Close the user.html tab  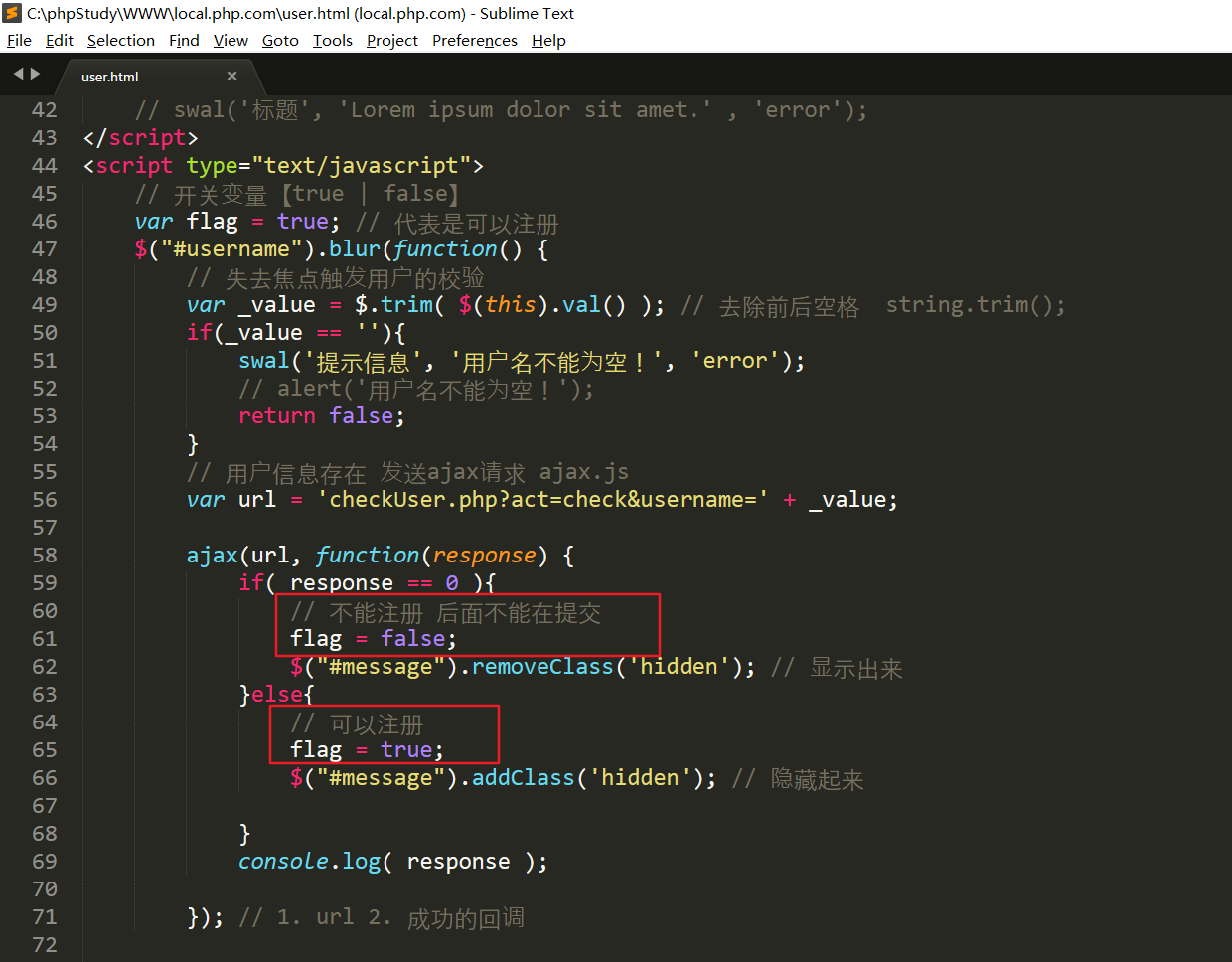point(231,76)
